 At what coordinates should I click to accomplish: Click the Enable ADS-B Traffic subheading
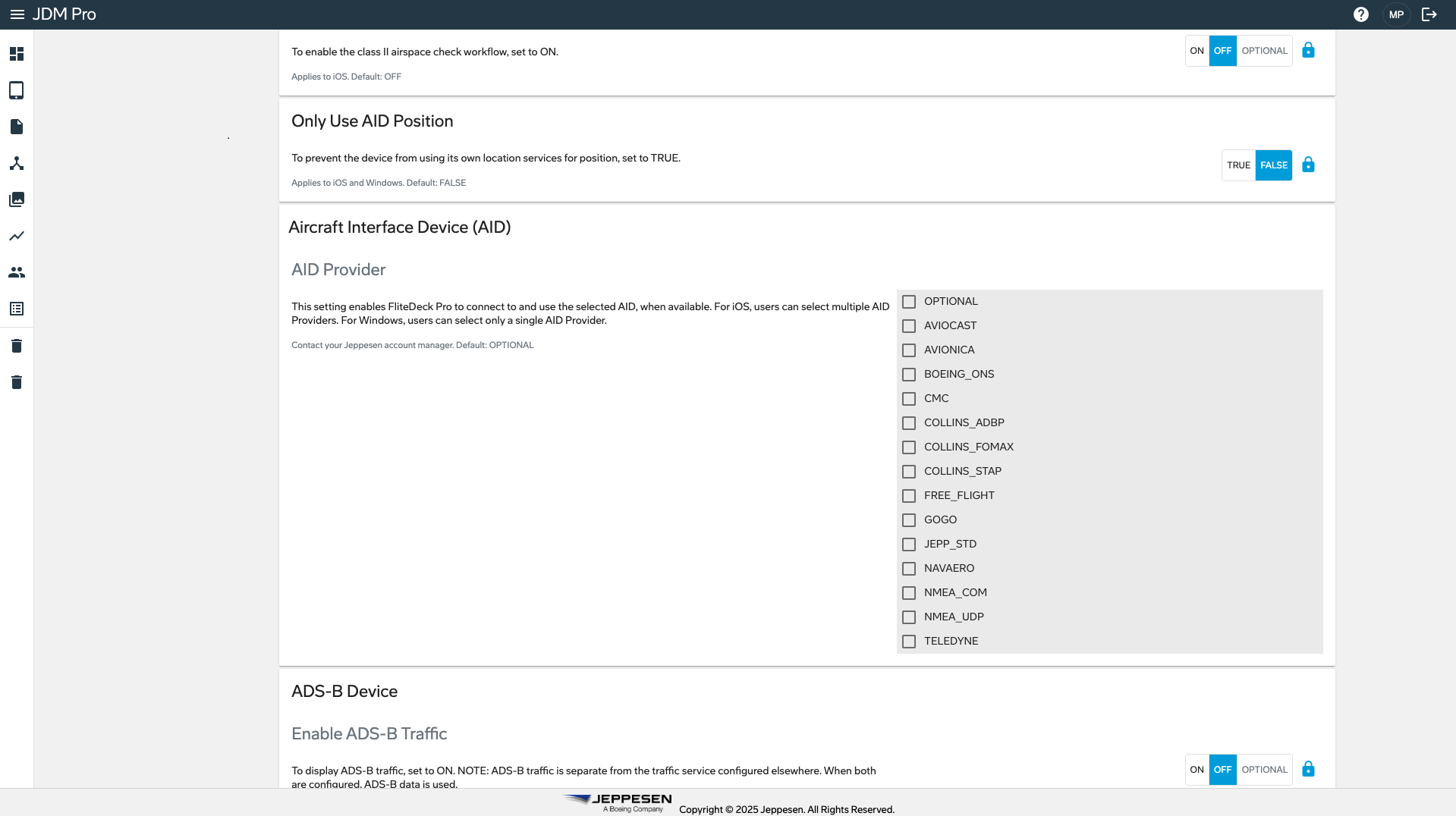pos(370,734)
